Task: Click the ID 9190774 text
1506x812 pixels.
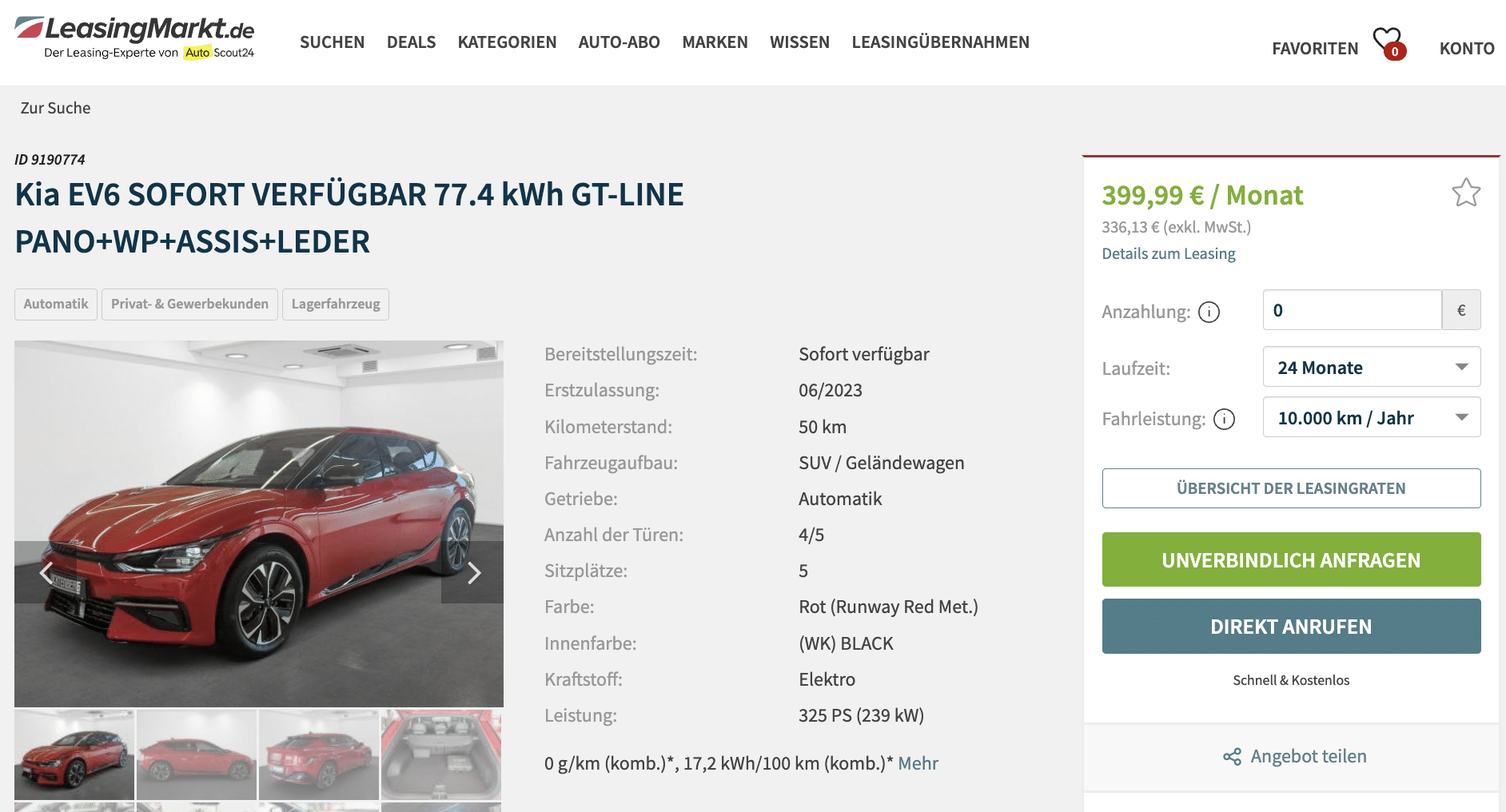Action: tap(50, 160)
